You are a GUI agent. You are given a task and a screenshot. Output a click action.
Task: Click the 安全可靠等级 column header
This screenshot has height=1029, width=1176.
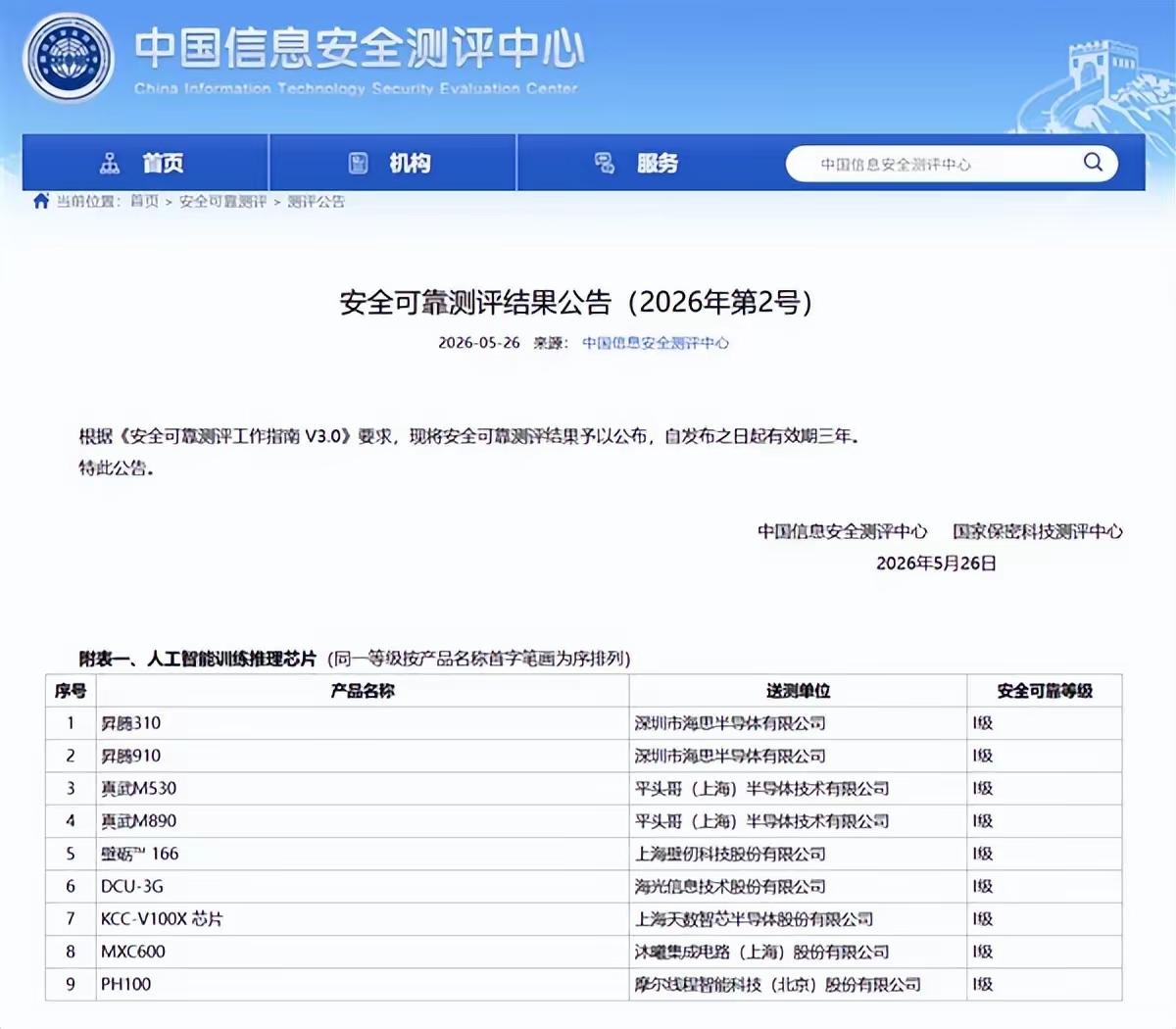[x=1045, y=691]
